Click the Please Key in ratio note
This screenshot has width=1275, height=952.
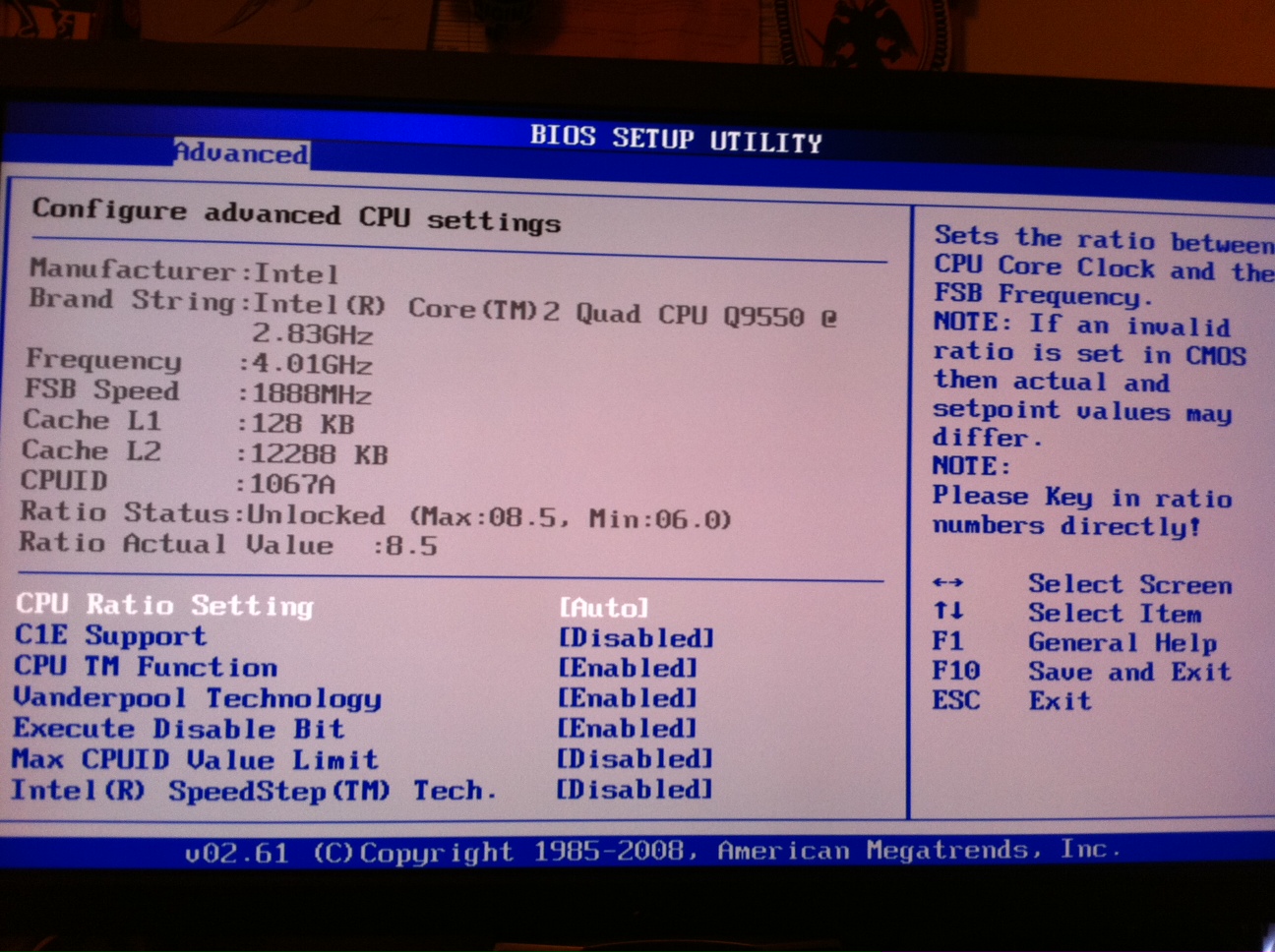click(1082, 511)
